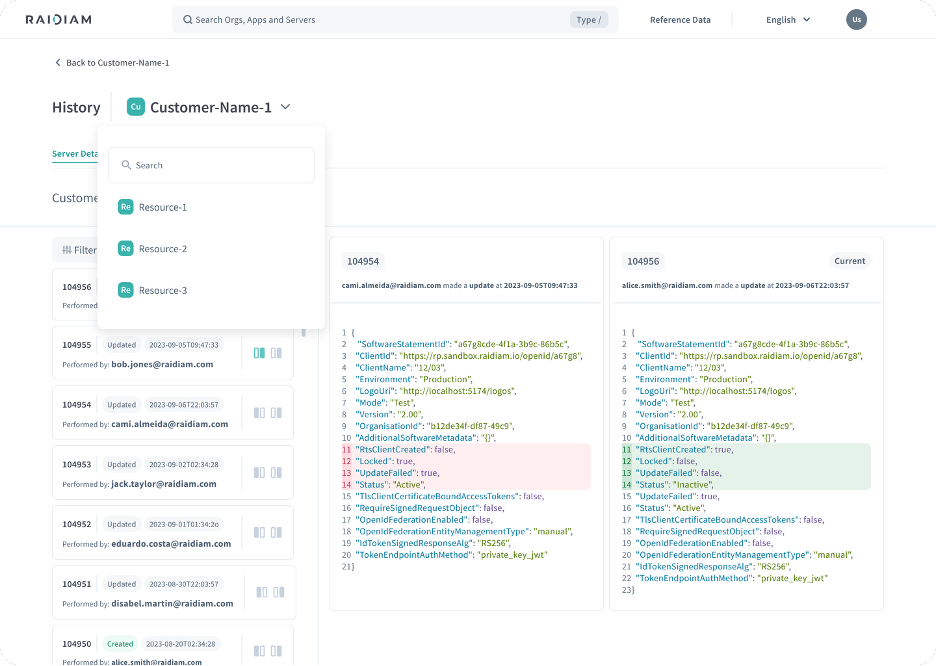Select left-pane compare icon for version 104955
Viewport: 936px width, 666px height.
point(259,353)
